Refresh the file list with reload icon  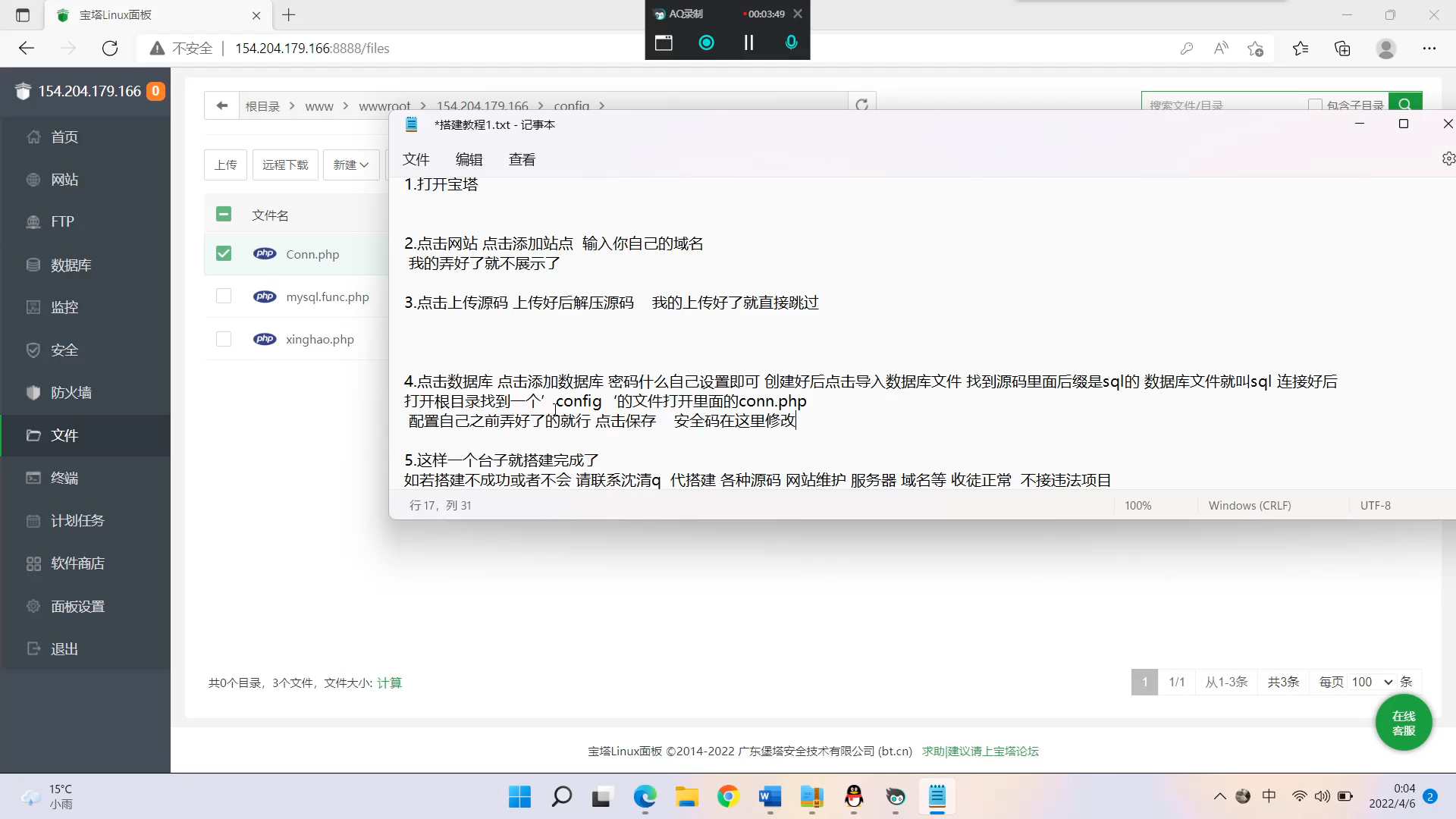tap(861, 105)
